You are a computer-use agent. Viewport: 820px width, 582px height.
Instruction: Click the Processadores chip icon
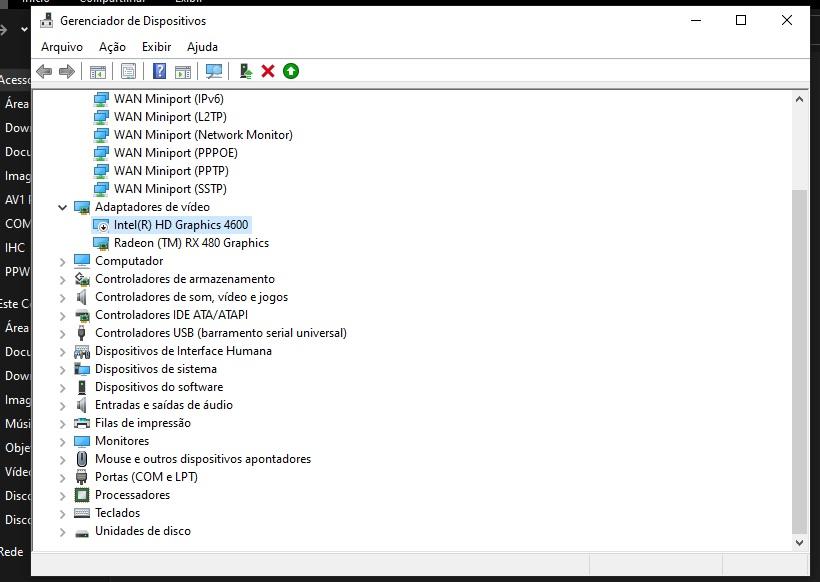coord(82,495)
